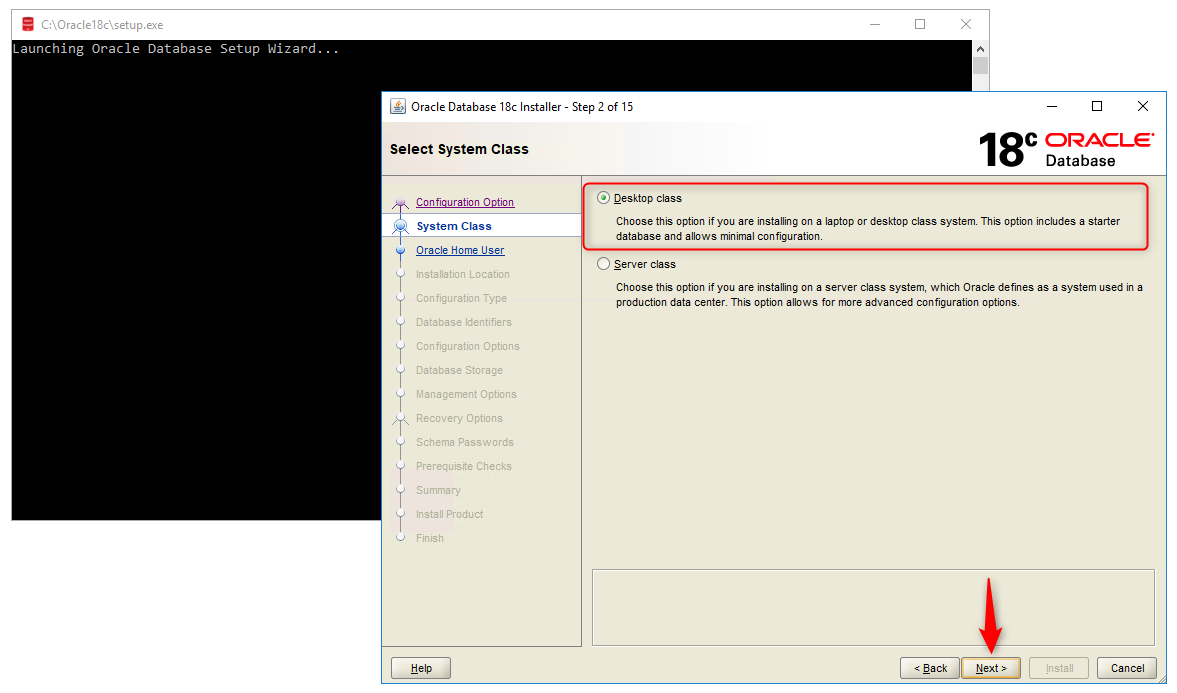This screenshot has height=693, width=1177.
Task: Click the 'Select System Class' heading
Action: [459, 149]
